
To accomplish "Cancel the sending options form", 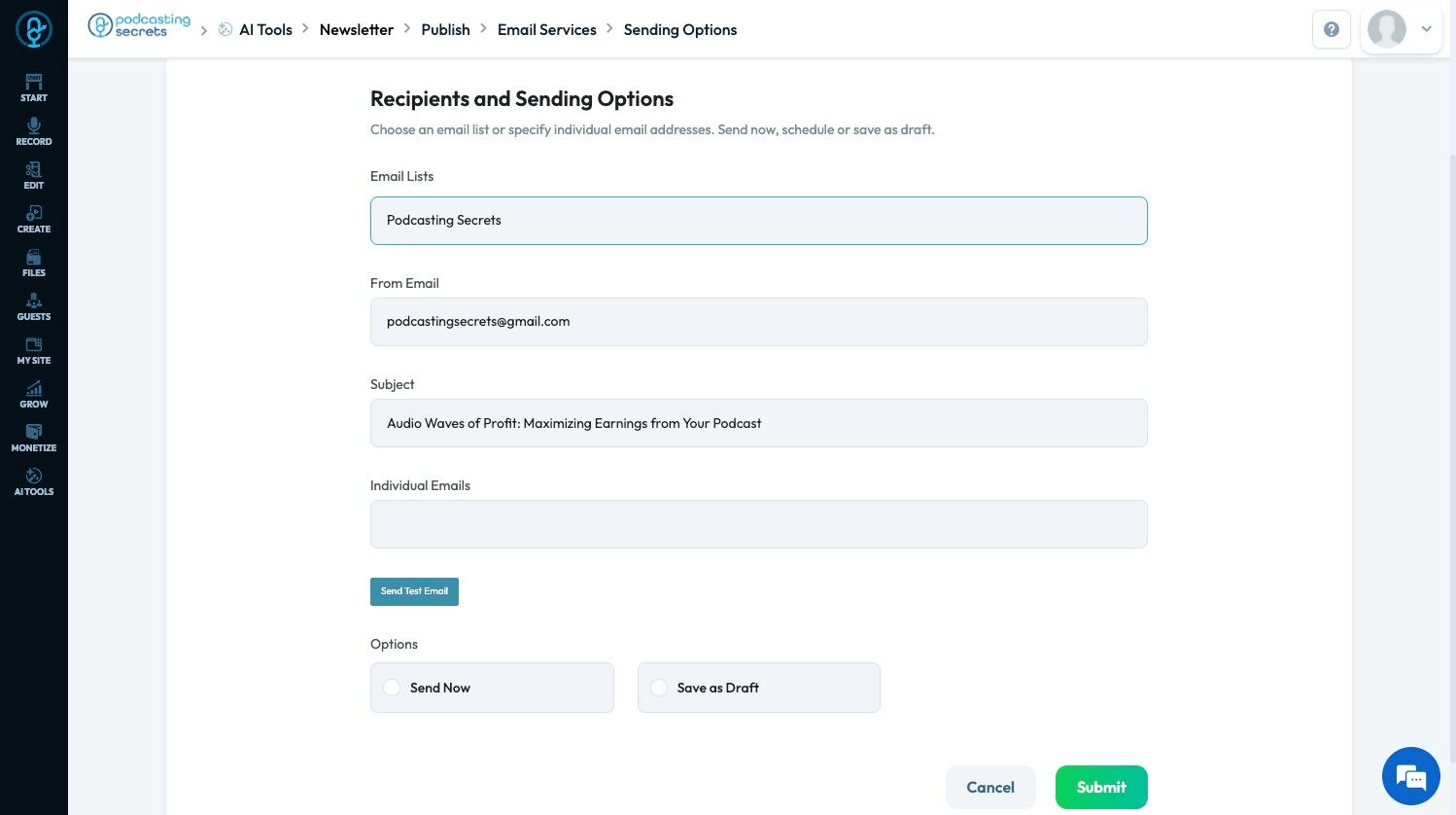I will 989,788.
